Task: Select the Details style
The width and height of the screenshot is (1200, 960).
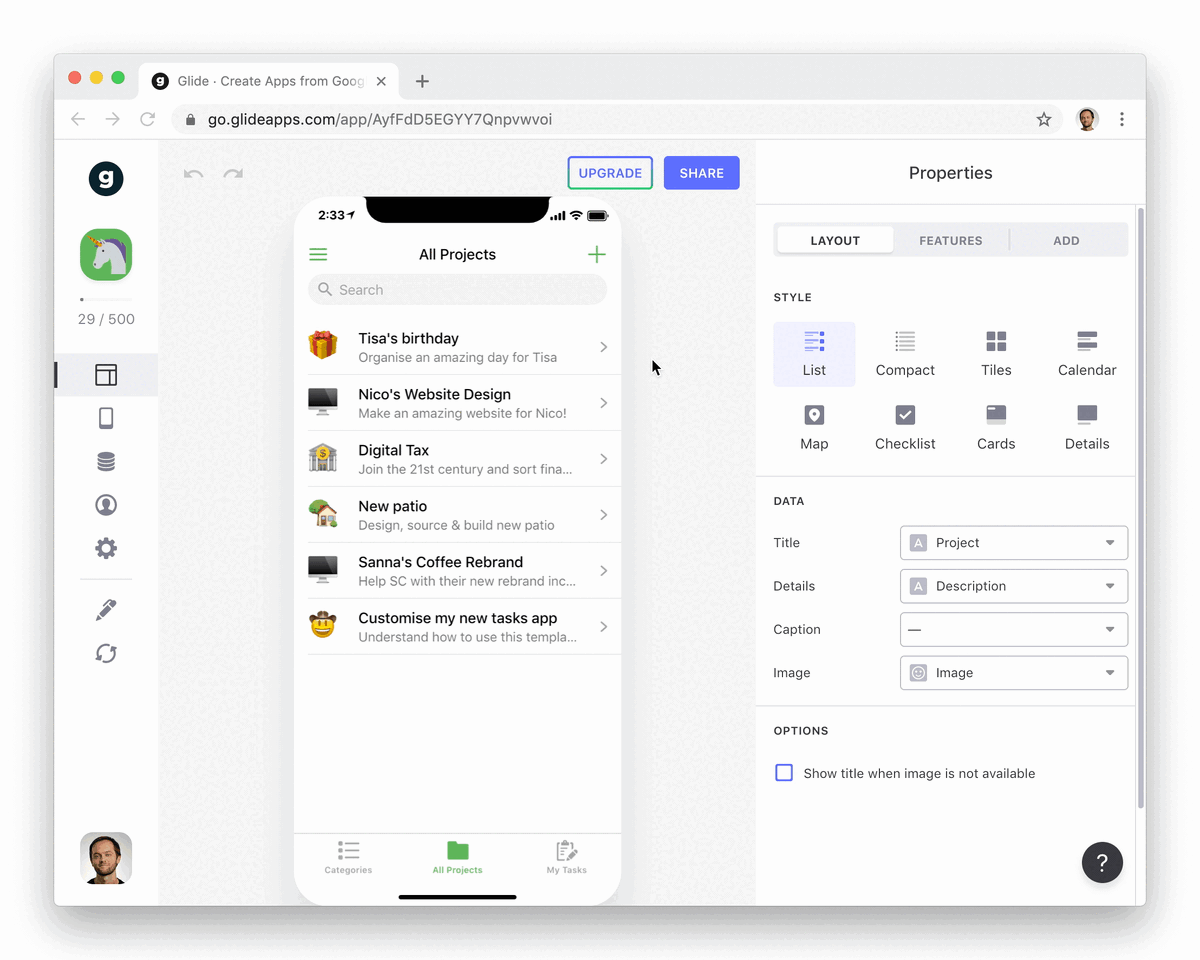Action: click(x=1087, y=428)
